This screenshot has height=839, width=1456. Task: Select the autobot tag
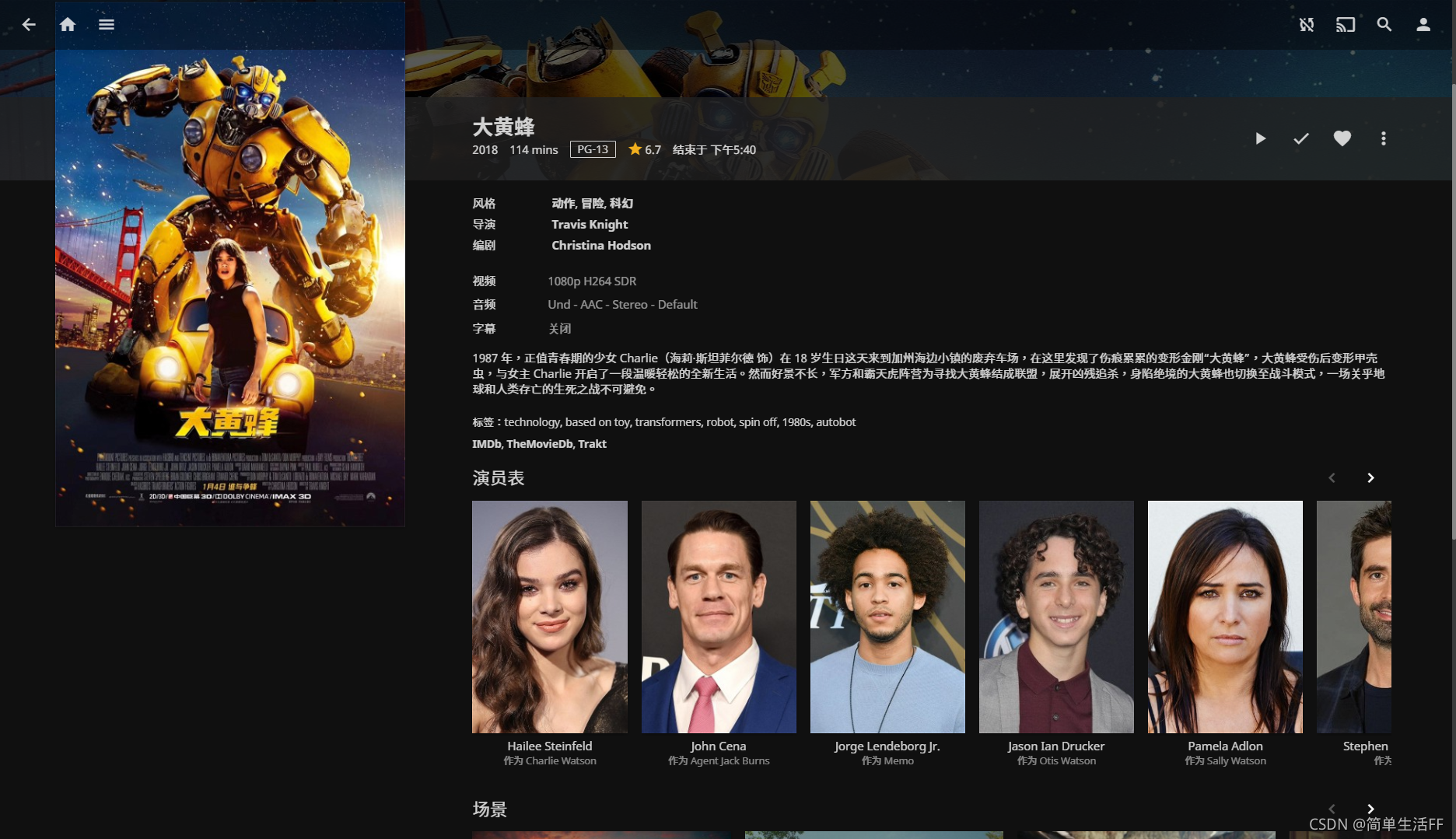coord(836,421)
